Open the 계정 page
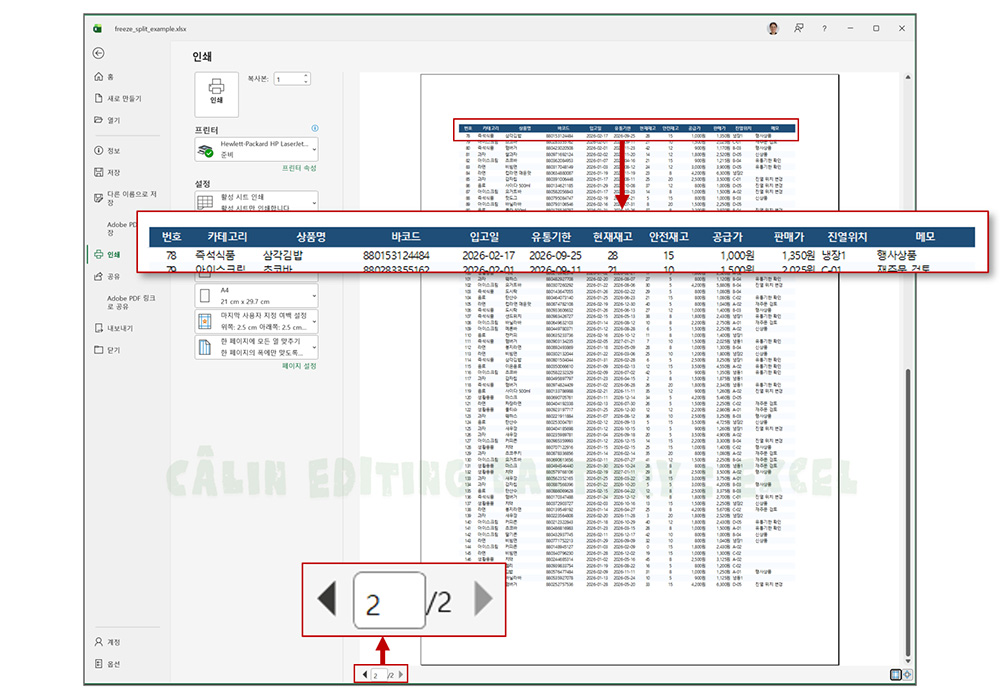Screen dimensions: 1000x690 107,642
